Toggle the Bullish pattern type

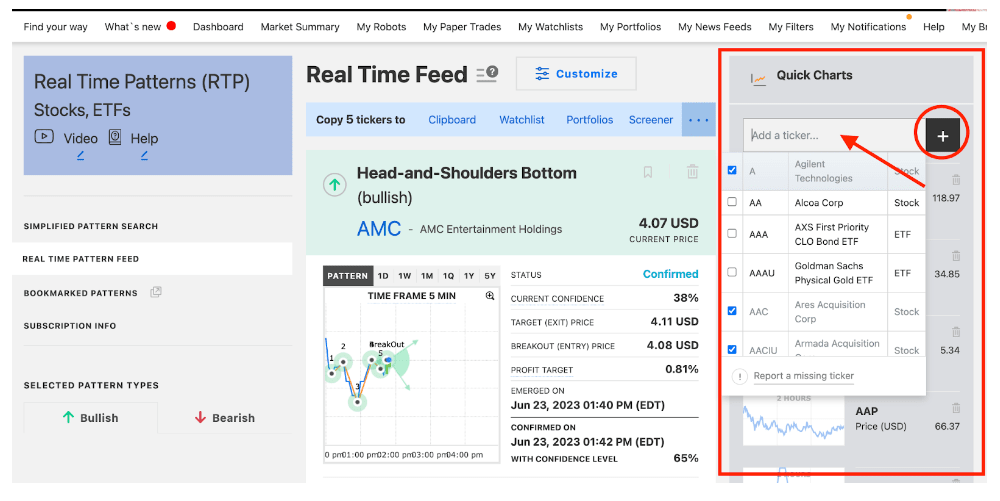coord(91,418)
